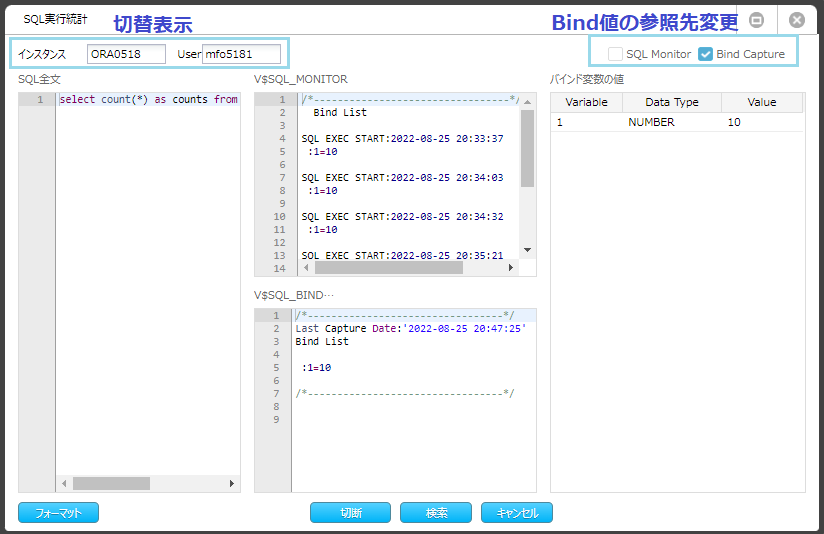Click SQL全文 horizontal scrollbar thumb
Screen dimensions: 824x534
click(x=111, y=484)
